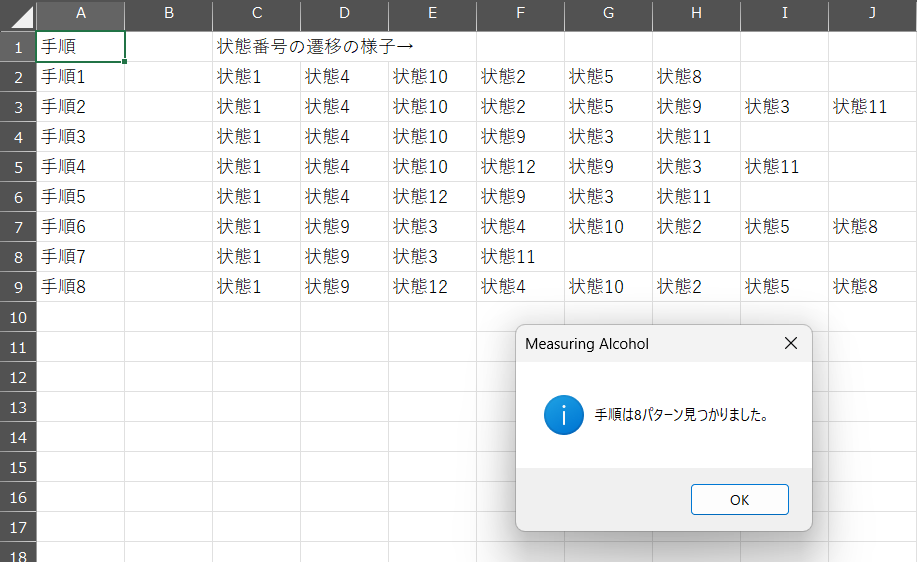
Task: Click the fill handle of cell A1
Action: 125,61
